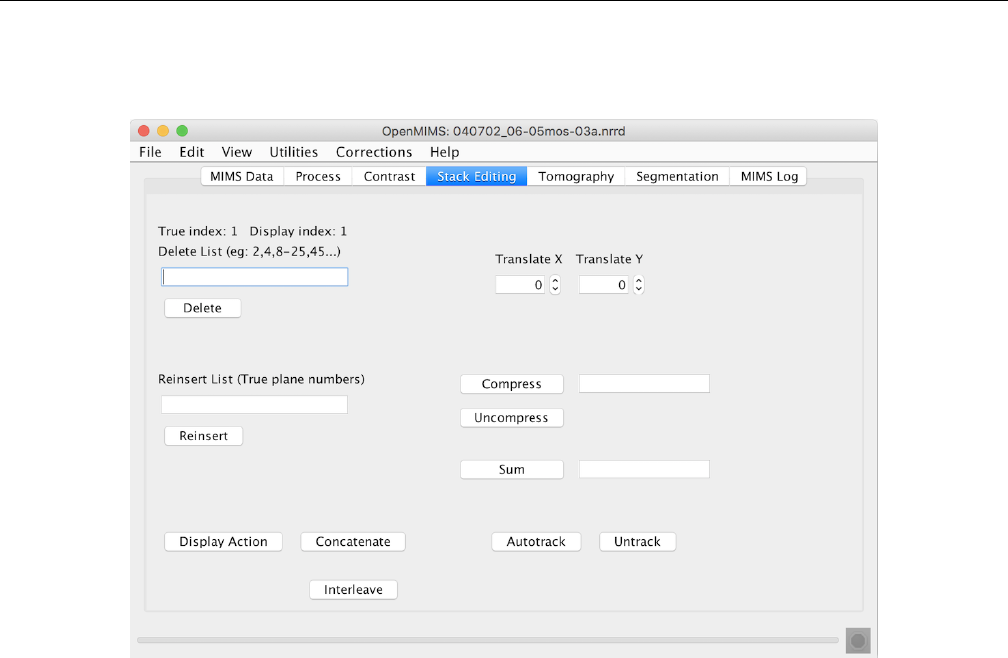This screenshot has height=658, width=1008.
Task: Select the Stack Editing tab
Action: point(476,176)
